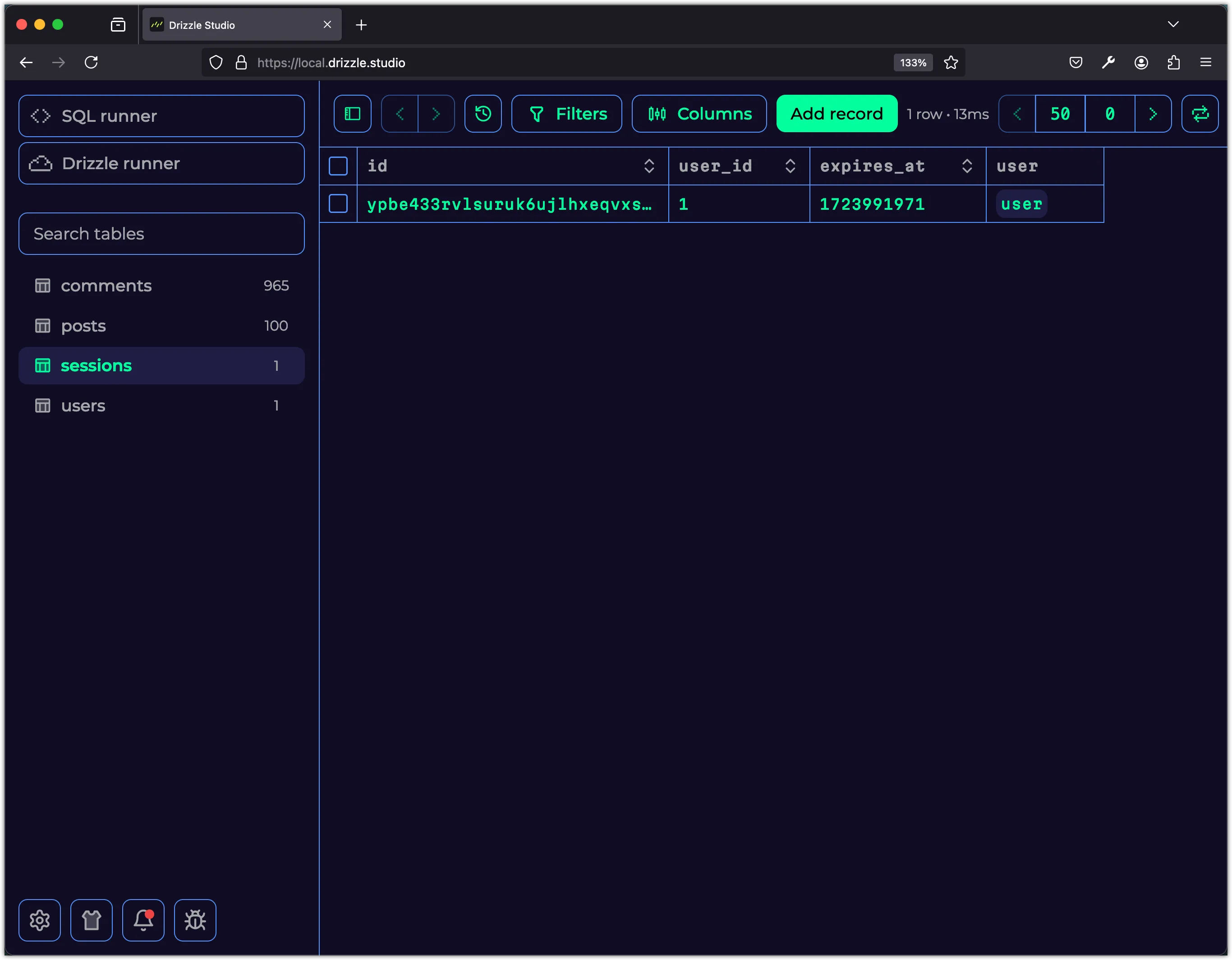Select the user_id cell with value 1
Viewport: 1232px width, 960px height.
[739, 204]
